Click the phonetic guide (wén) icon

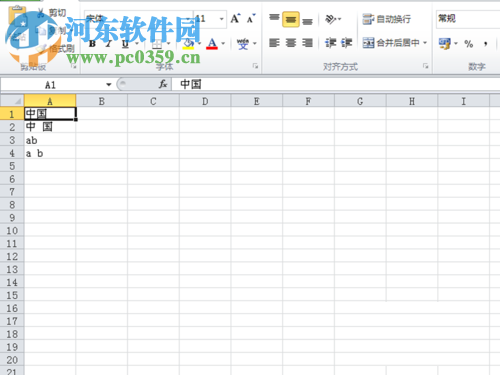pyautogui.click(x=243, y=44)
